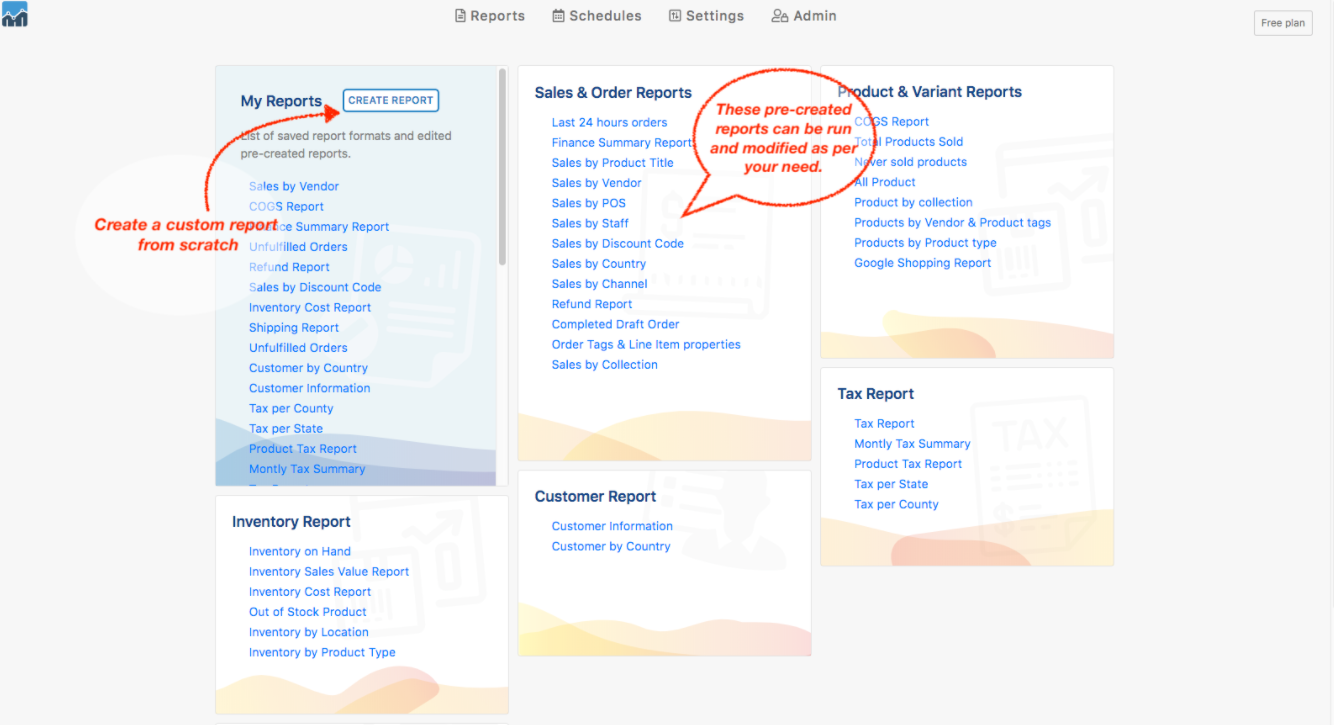Open the Inventory by Location report
Image resolution: width=1334 pixels, height=725 pixels.
[309, 632]
